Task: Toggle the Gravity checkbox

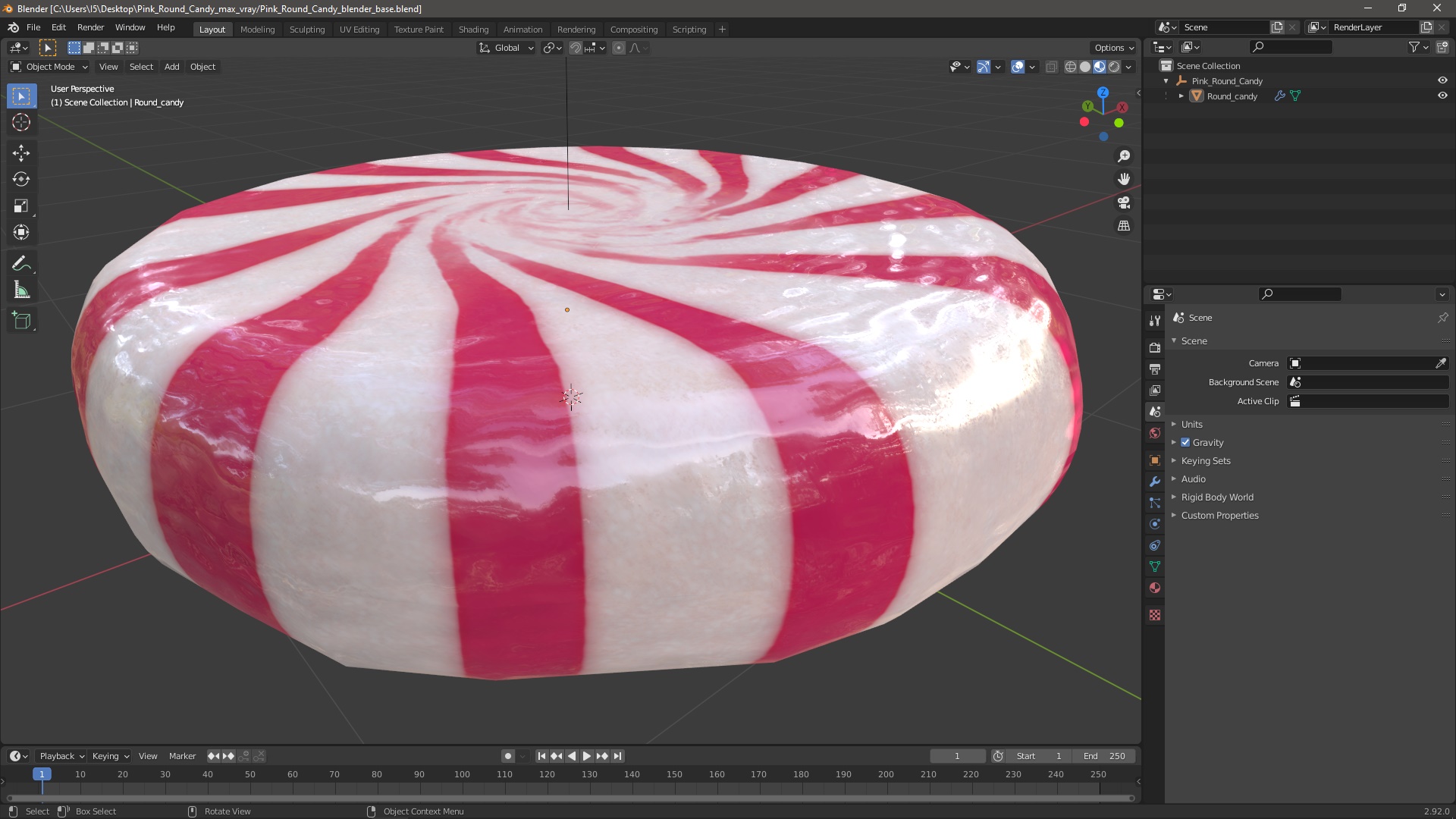Action: (1185, 442)
